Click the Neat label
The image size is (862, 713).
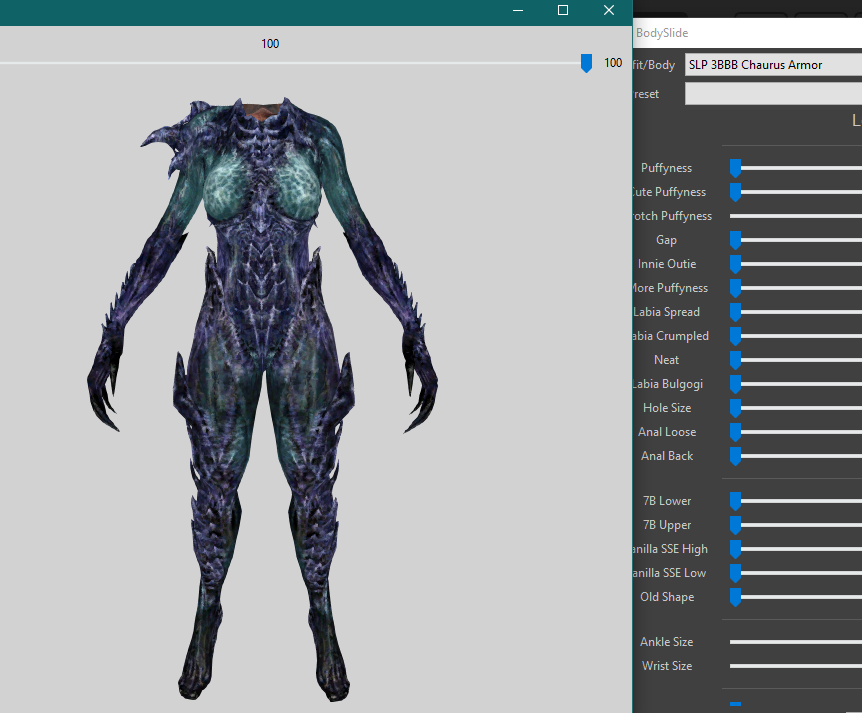pyautogui.click(x=666, y=360)
